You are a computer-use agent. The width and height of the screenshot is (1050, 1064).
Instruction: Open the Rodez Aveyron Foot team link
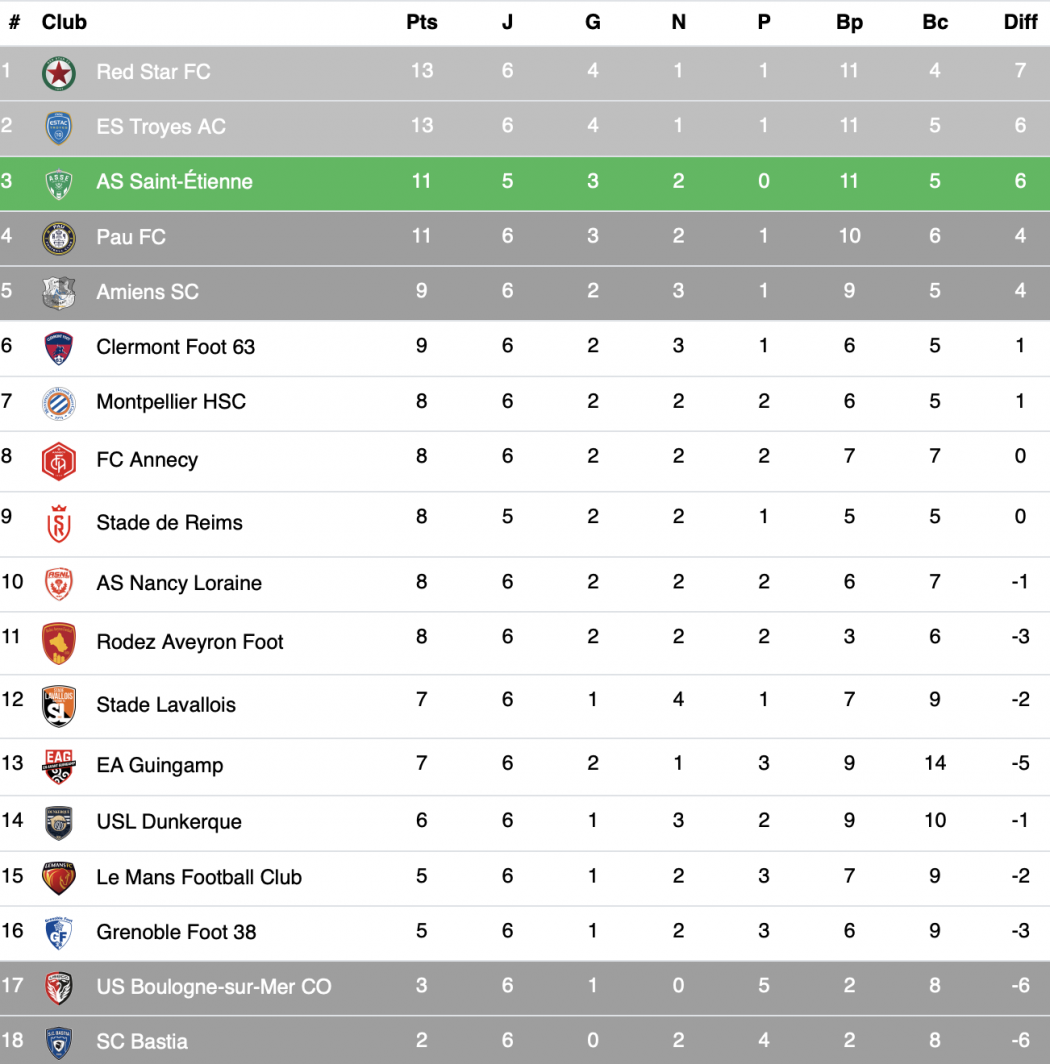(190, 642)
